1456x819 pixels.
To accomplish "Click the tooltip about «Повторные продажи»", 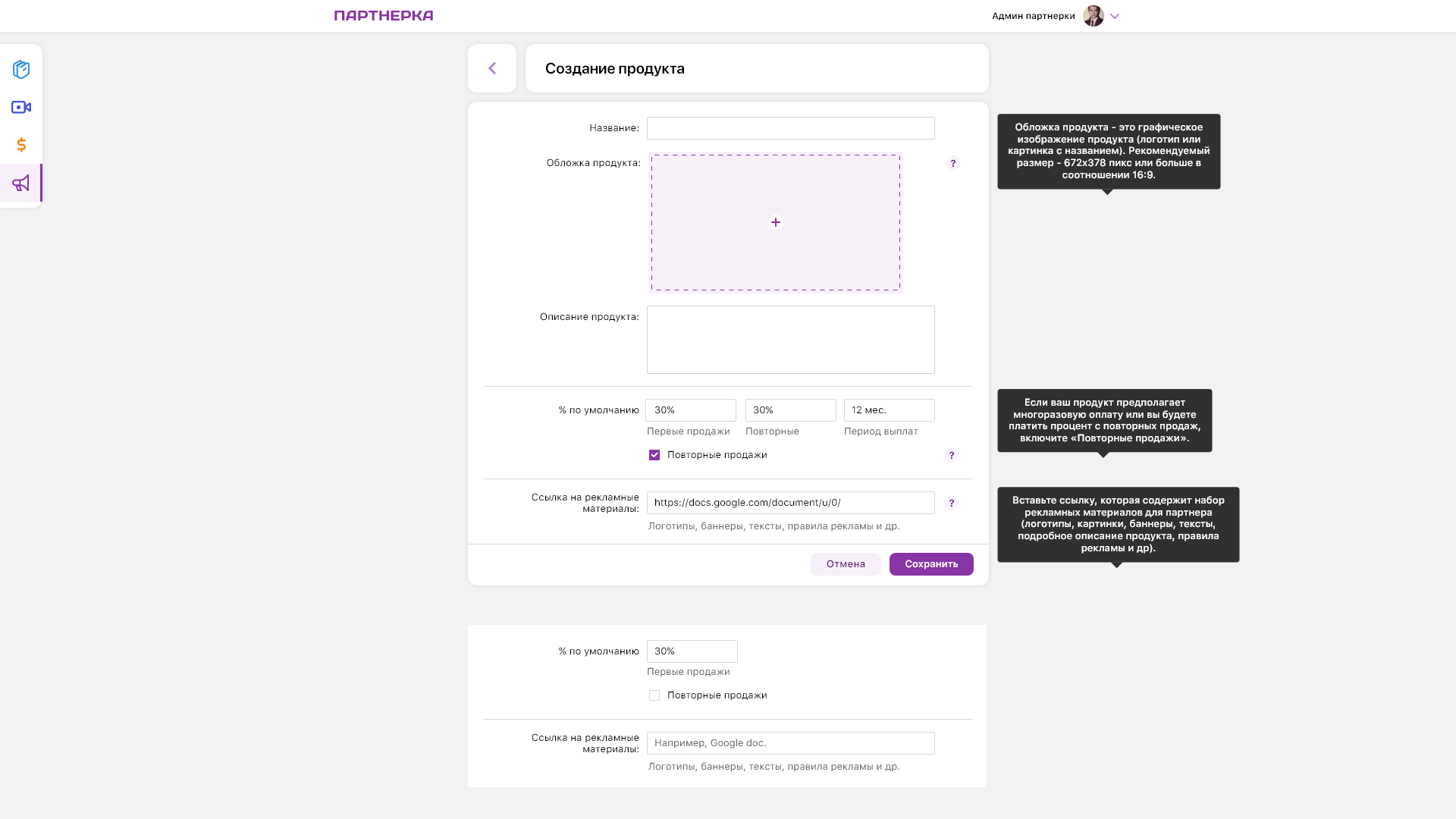I will tap(1104, 420).
